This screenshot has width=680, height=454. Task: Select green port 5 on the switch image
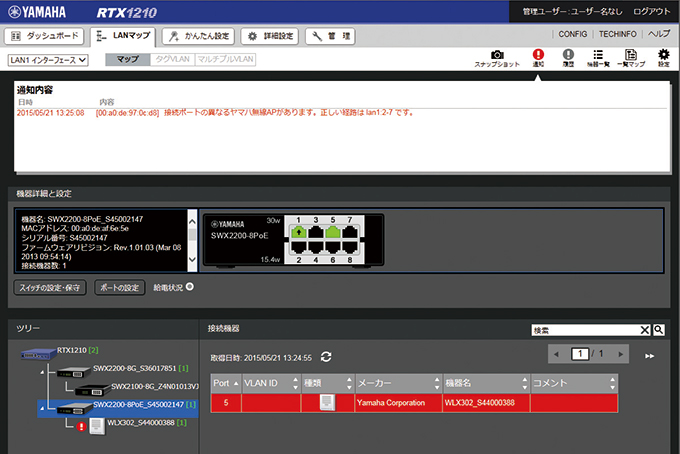[333, 232]
